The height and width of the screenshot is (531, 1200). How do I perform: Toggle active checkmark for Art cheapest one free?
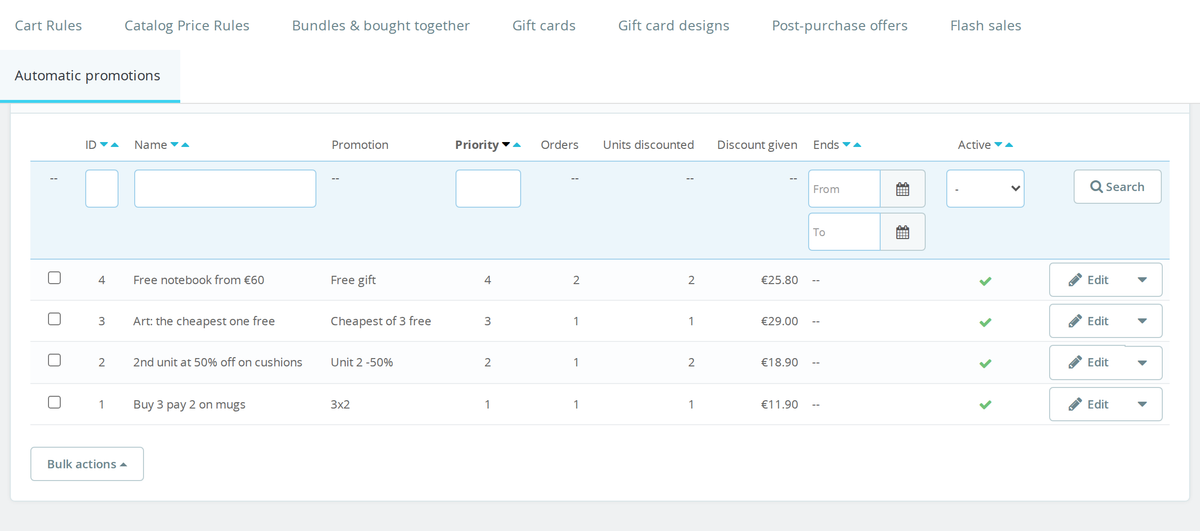click(985, 322)
